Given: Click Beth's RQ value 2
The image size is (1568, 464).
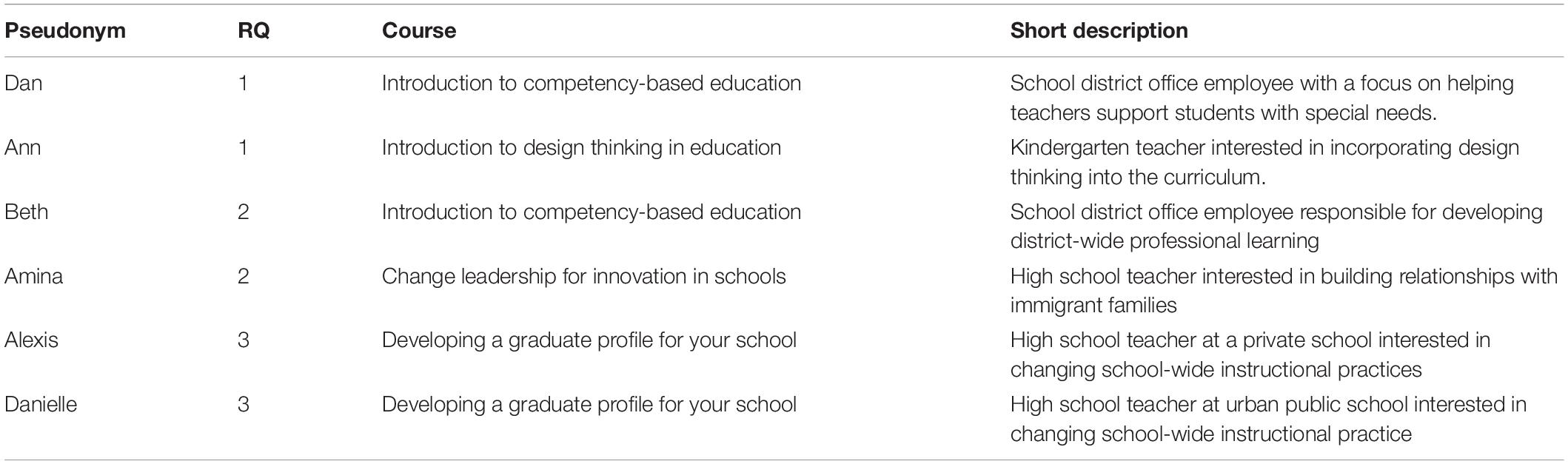Looking at the screenshot, I should pos(244,212).
